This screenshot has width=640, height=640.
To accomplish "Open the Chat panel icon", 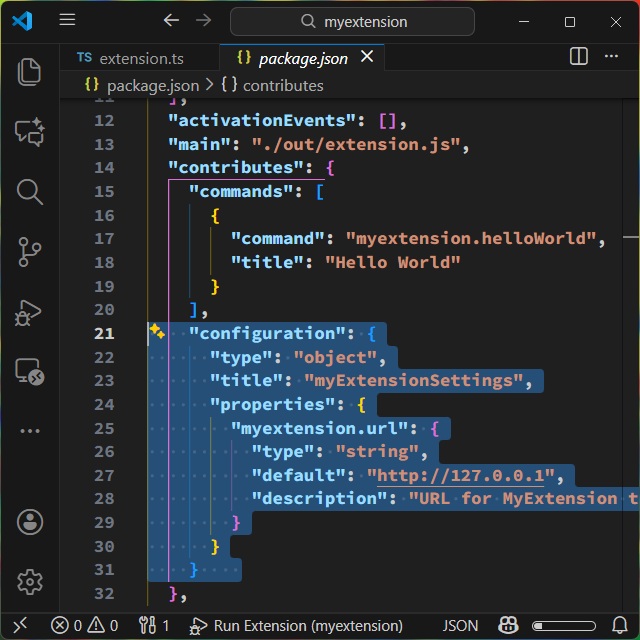I will pyautogui.click(x=29, y=131).
